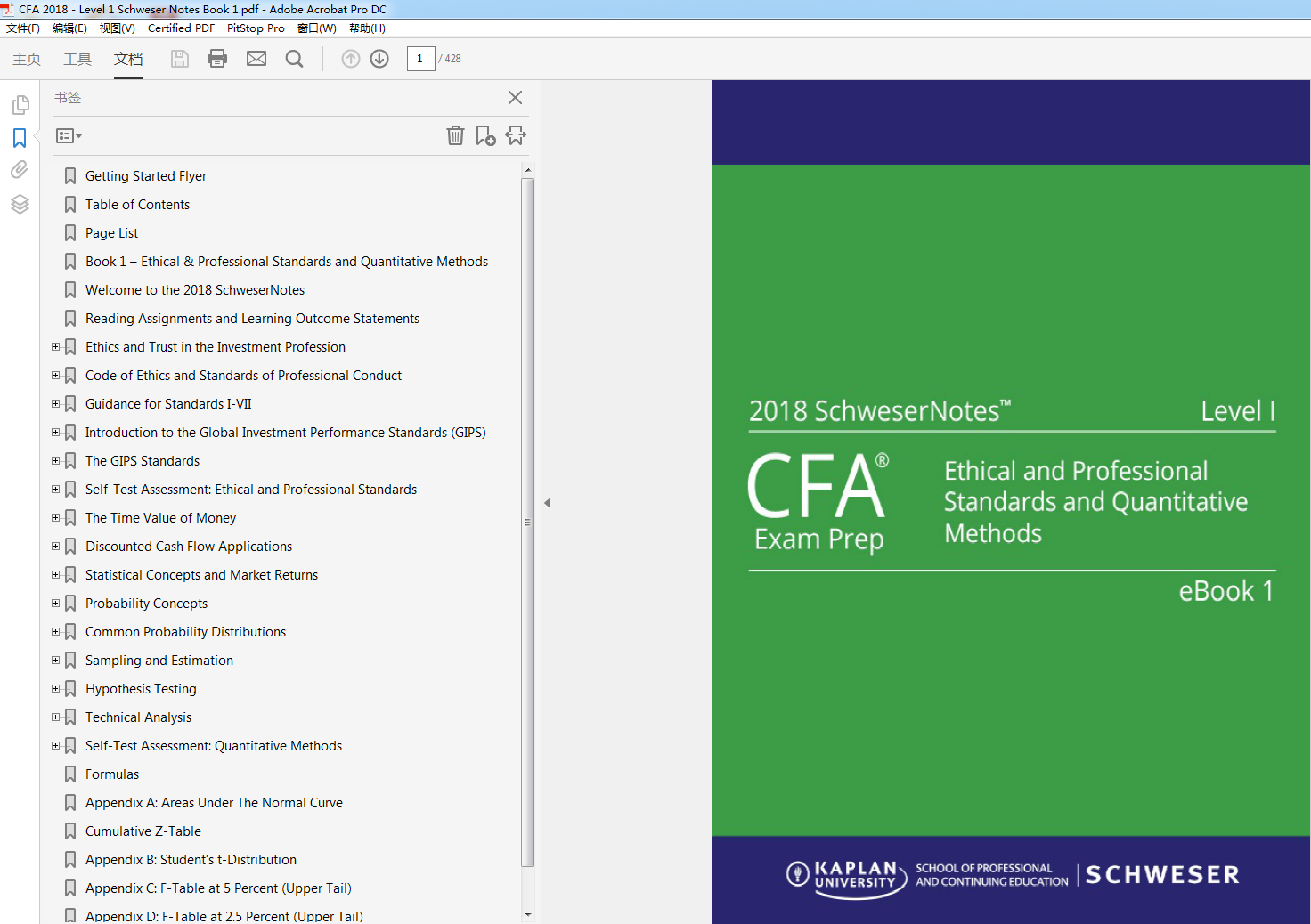Expand Ethics and Trust in the Investment Profession
Image resolution: width=1311 pixels, height=924 pixels.
[x=55, y=347]
